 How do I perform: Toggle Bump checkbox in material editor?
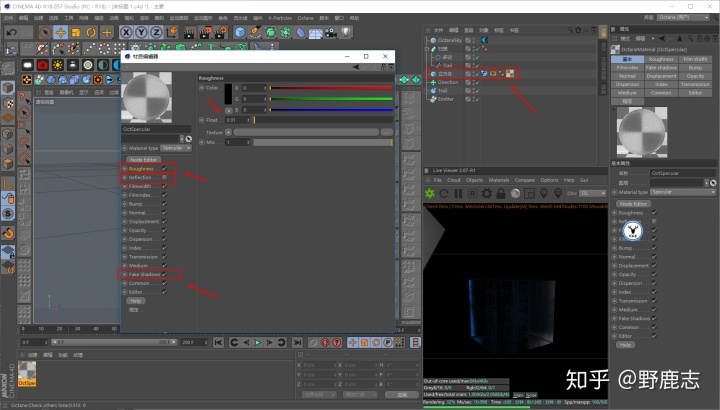coord(164,204)
